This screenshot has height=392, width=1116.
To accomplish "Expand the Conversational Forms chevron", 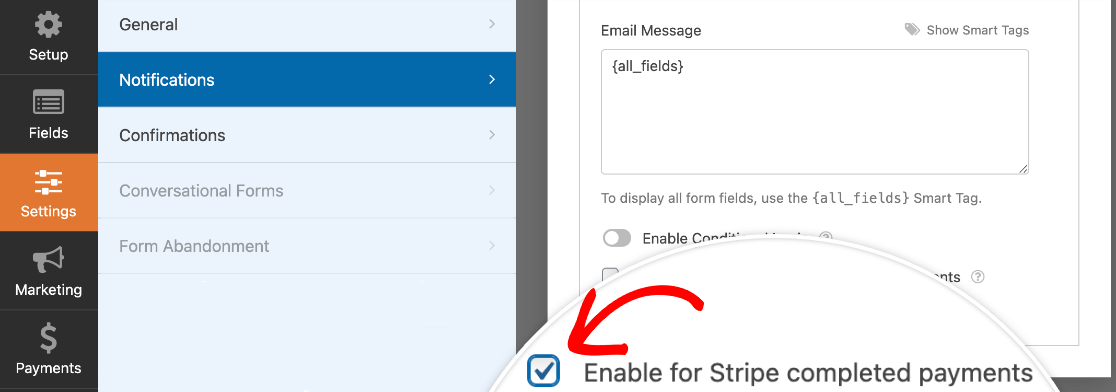I will (x=492, y=191).
